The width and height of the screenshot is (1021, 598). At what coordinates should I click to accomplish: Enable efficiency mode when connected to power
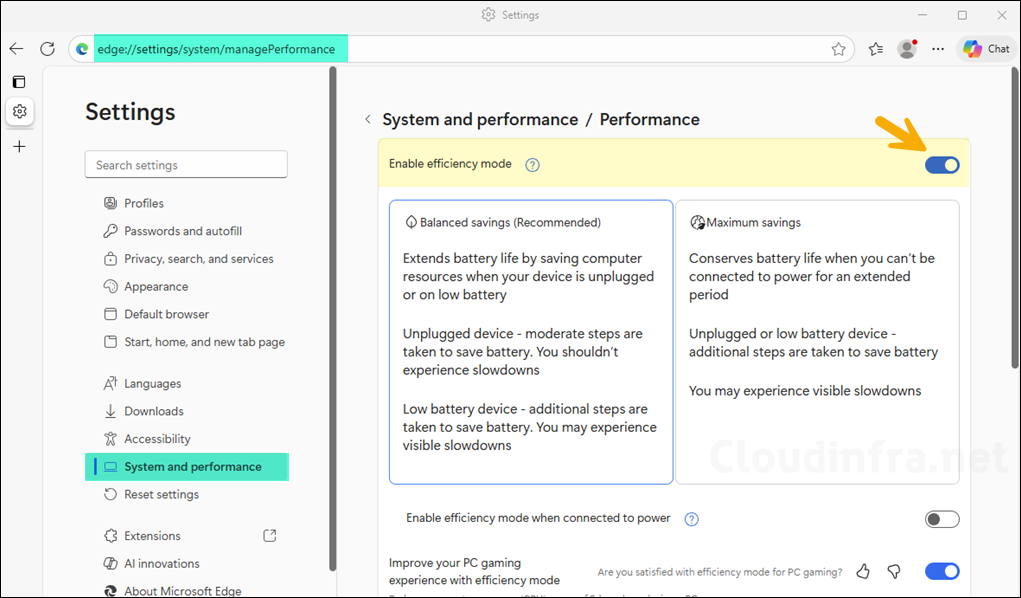941,519
